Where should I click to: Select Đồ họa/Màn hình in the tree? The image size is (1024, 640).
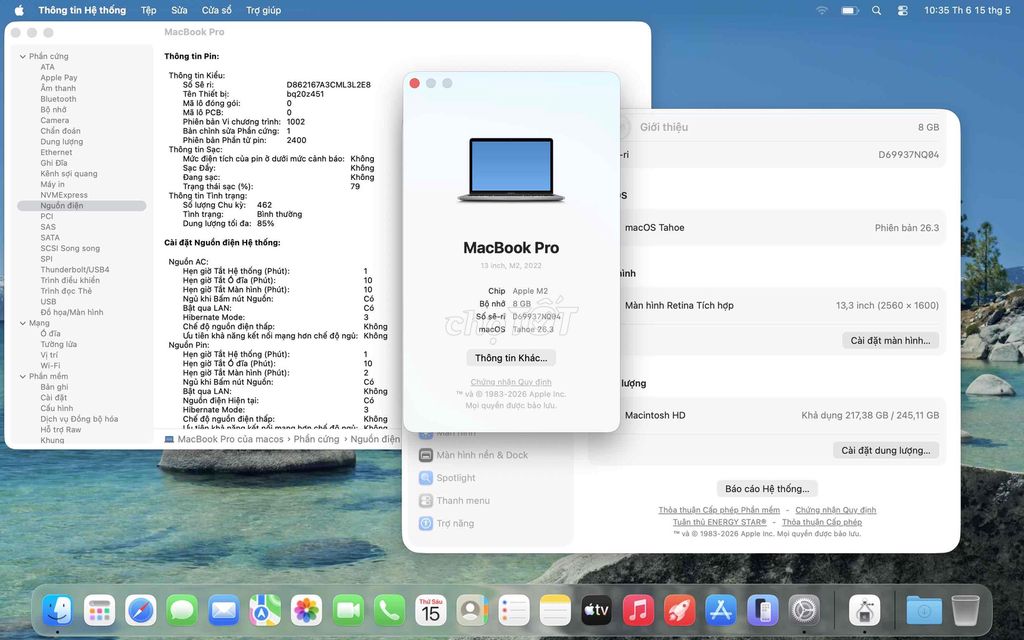71,312
